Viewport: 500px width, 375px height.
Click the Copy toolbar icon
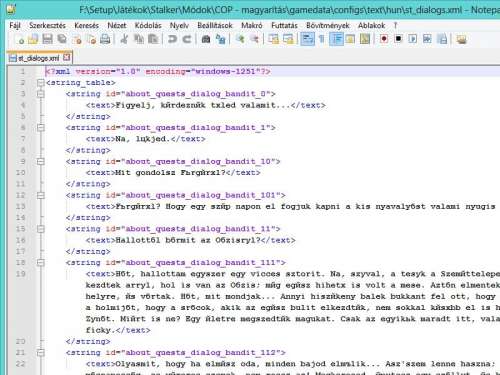[139, 39]
